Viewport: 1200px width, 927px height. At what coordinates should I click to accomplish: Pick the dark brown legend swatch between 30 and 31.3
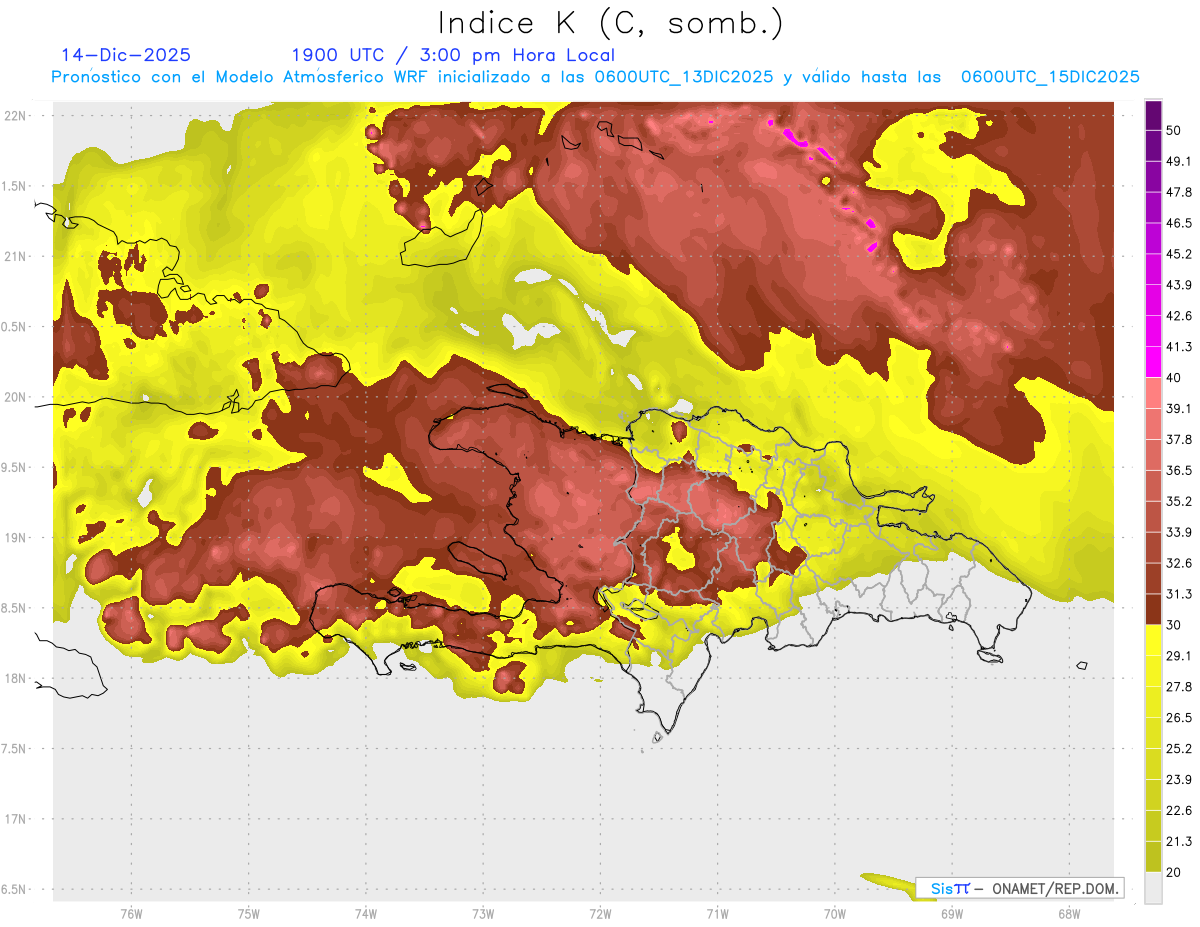click(1153, 609)
